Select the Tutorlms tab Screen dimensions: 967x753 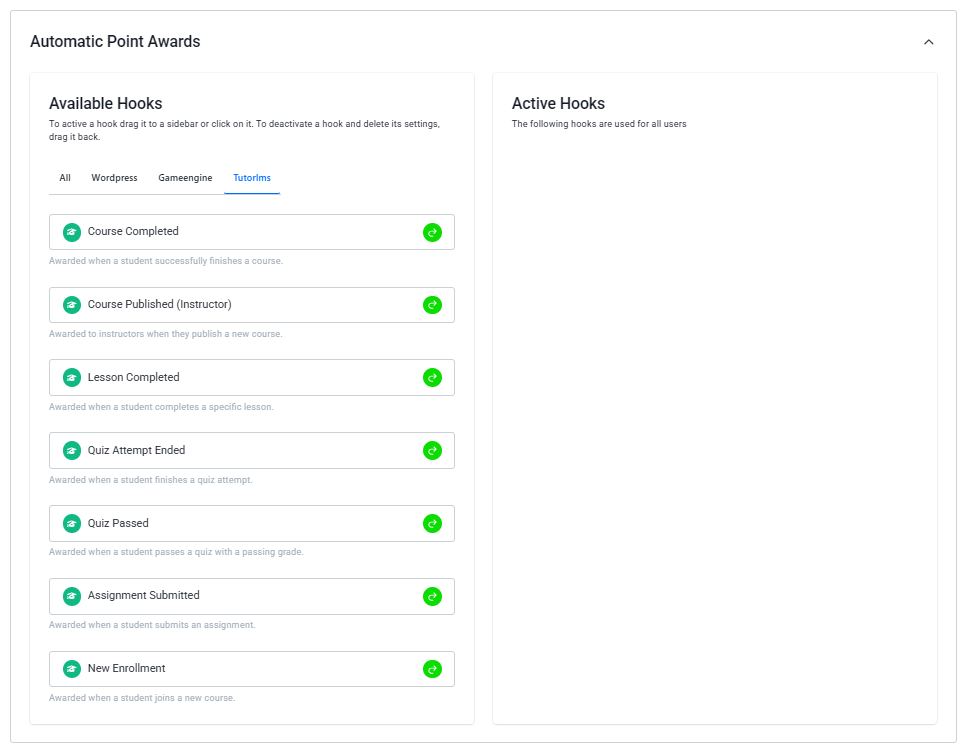[252, 178]
